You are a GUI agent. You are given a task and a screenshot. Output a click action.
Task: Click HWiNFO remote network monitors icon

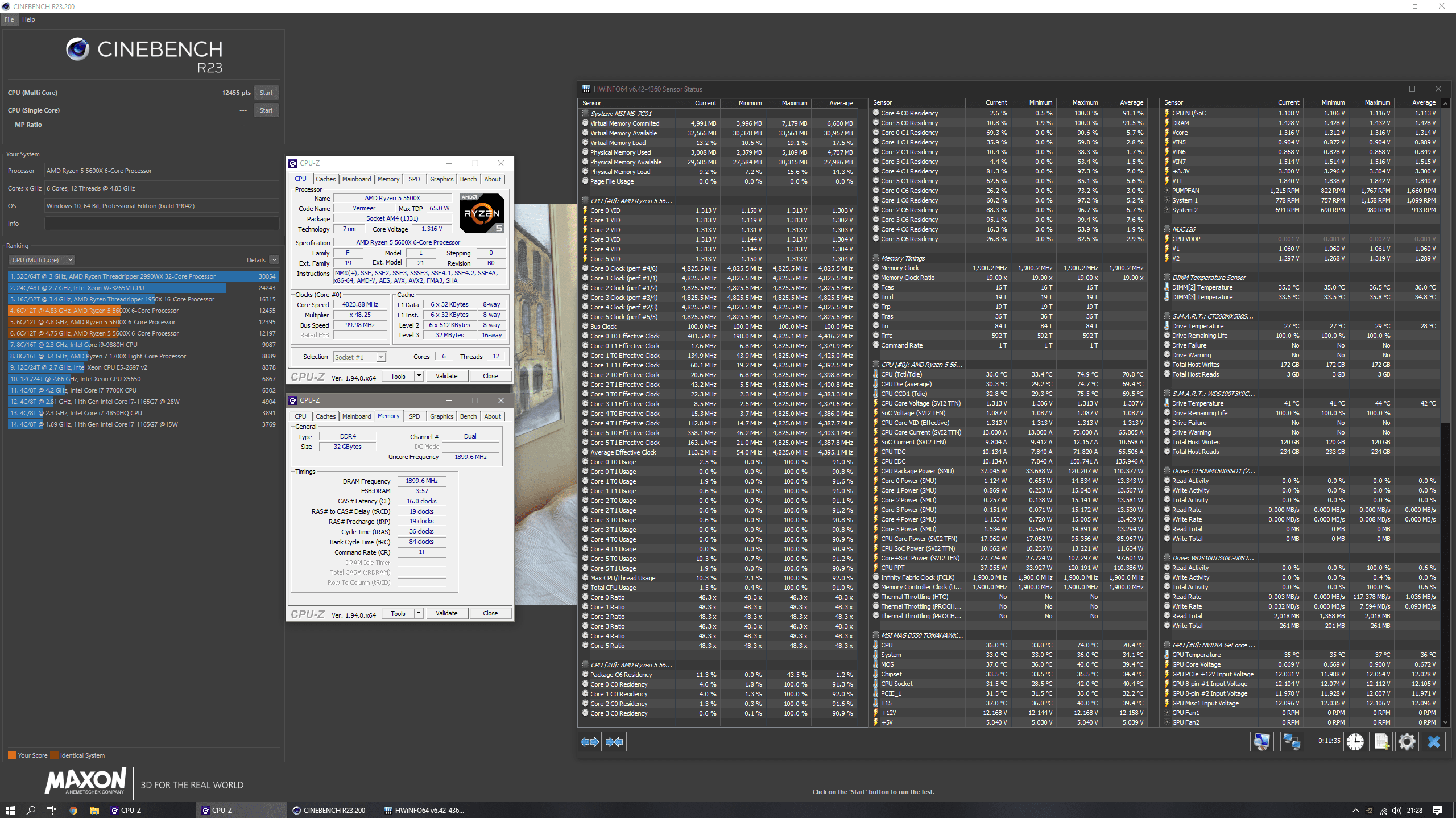point(1292,742)
